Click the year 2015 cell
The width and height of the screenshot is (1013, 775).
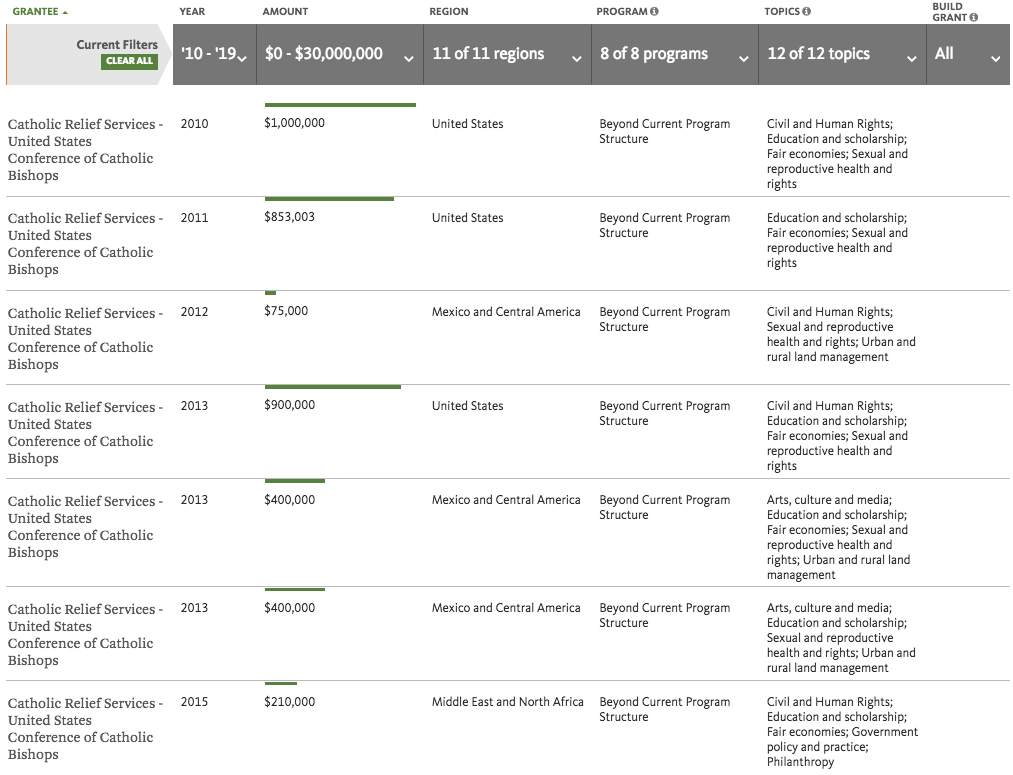[194, 701]
